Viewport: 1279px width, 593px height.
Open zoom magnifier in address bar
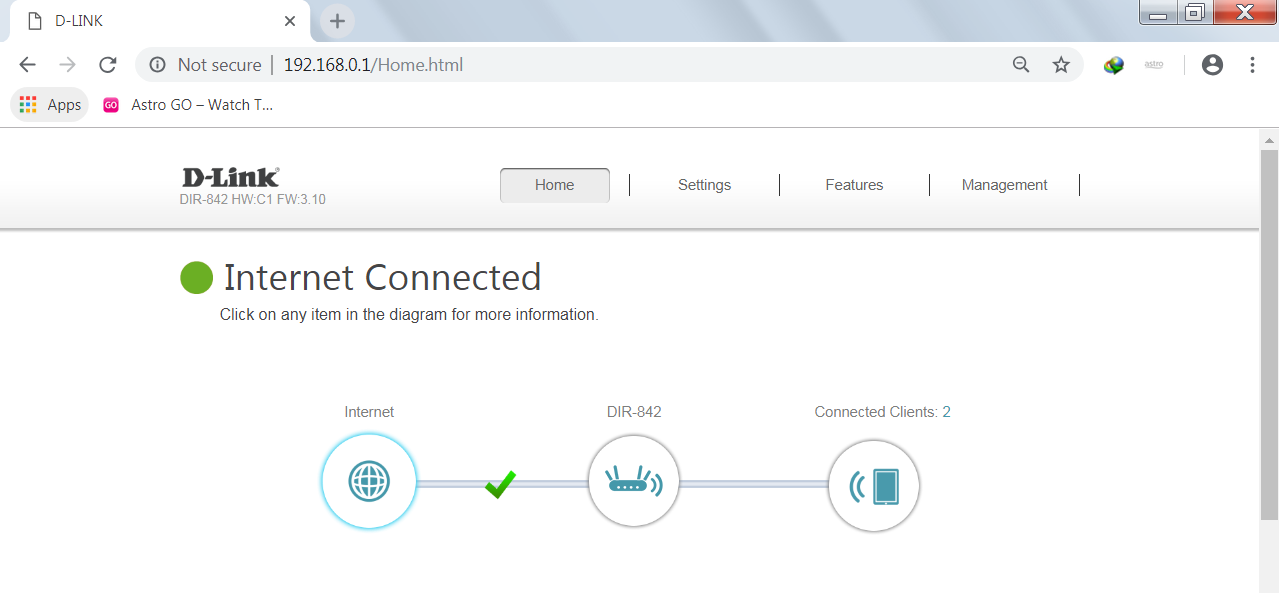1021,65
